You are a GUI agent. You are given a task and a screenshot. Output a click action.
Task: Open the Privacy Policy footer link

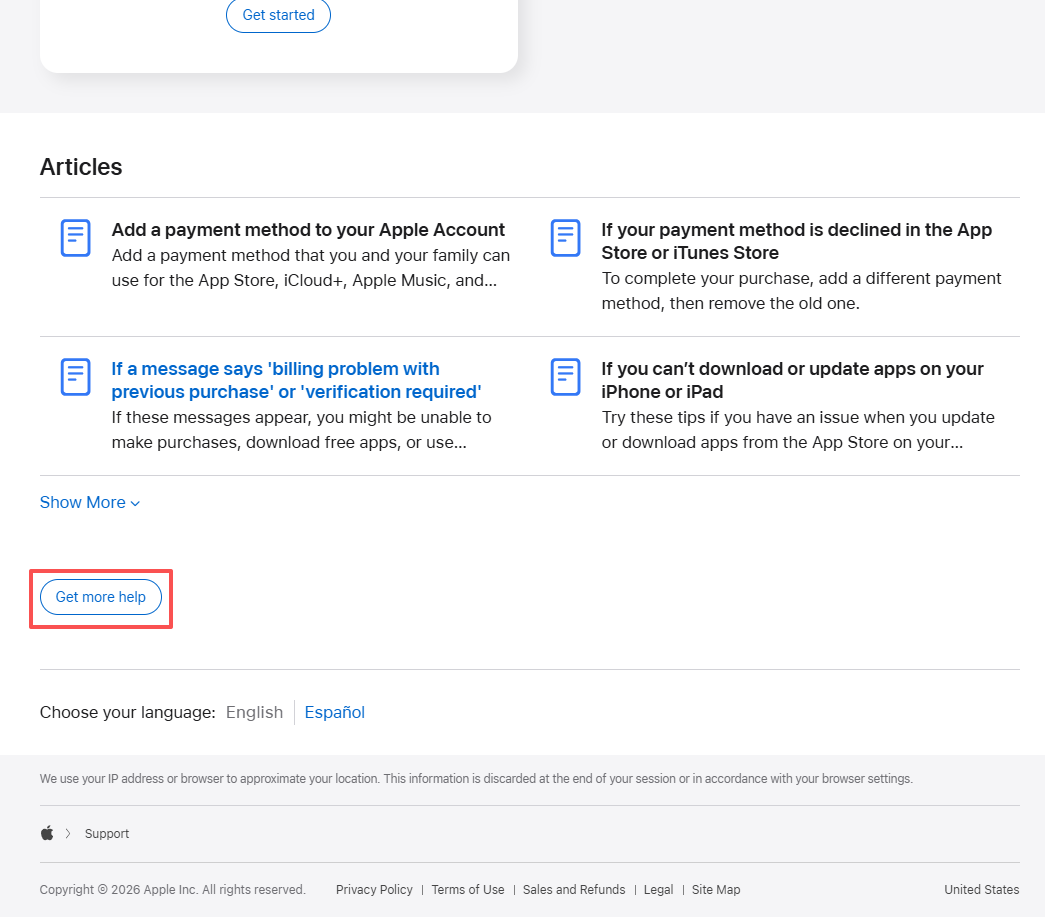(374, 890)
